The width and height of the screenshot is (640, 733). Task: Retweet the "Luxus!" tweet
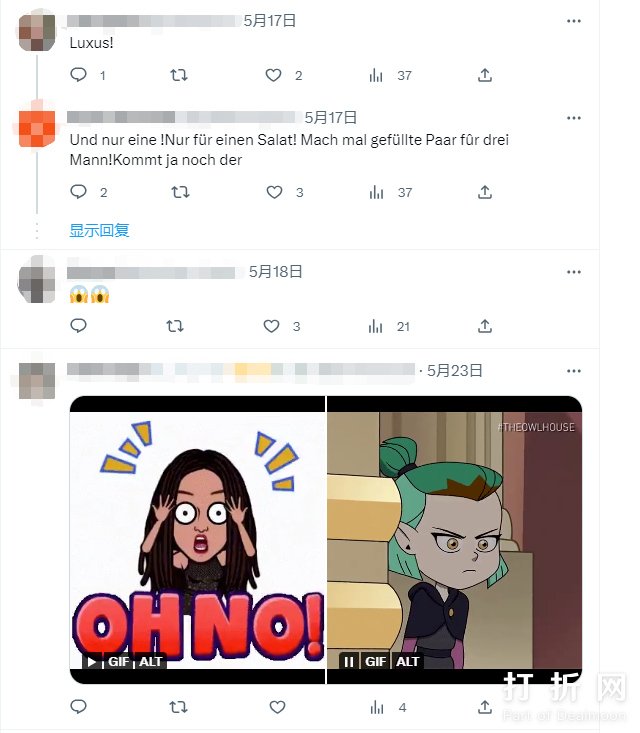coord(179,75)
